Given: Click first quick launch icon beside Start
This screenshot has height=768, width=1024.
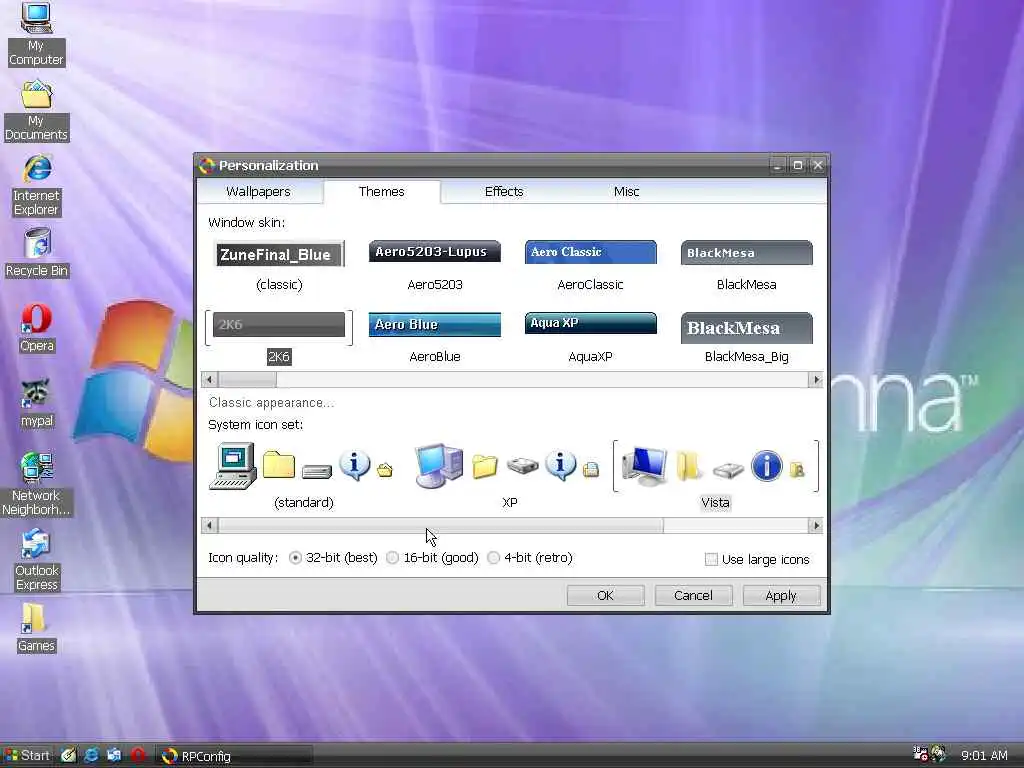Looking at the screenshot, I should tap(69, 756).
